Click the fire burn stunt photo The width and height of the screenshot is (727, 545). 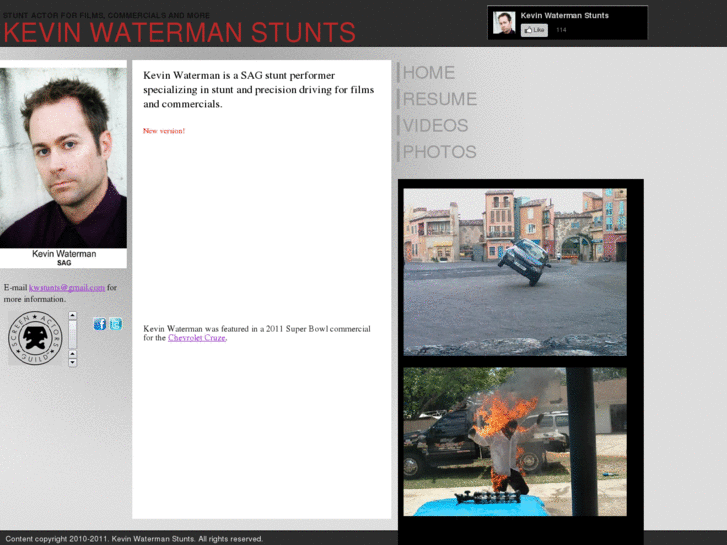(515, 442)
